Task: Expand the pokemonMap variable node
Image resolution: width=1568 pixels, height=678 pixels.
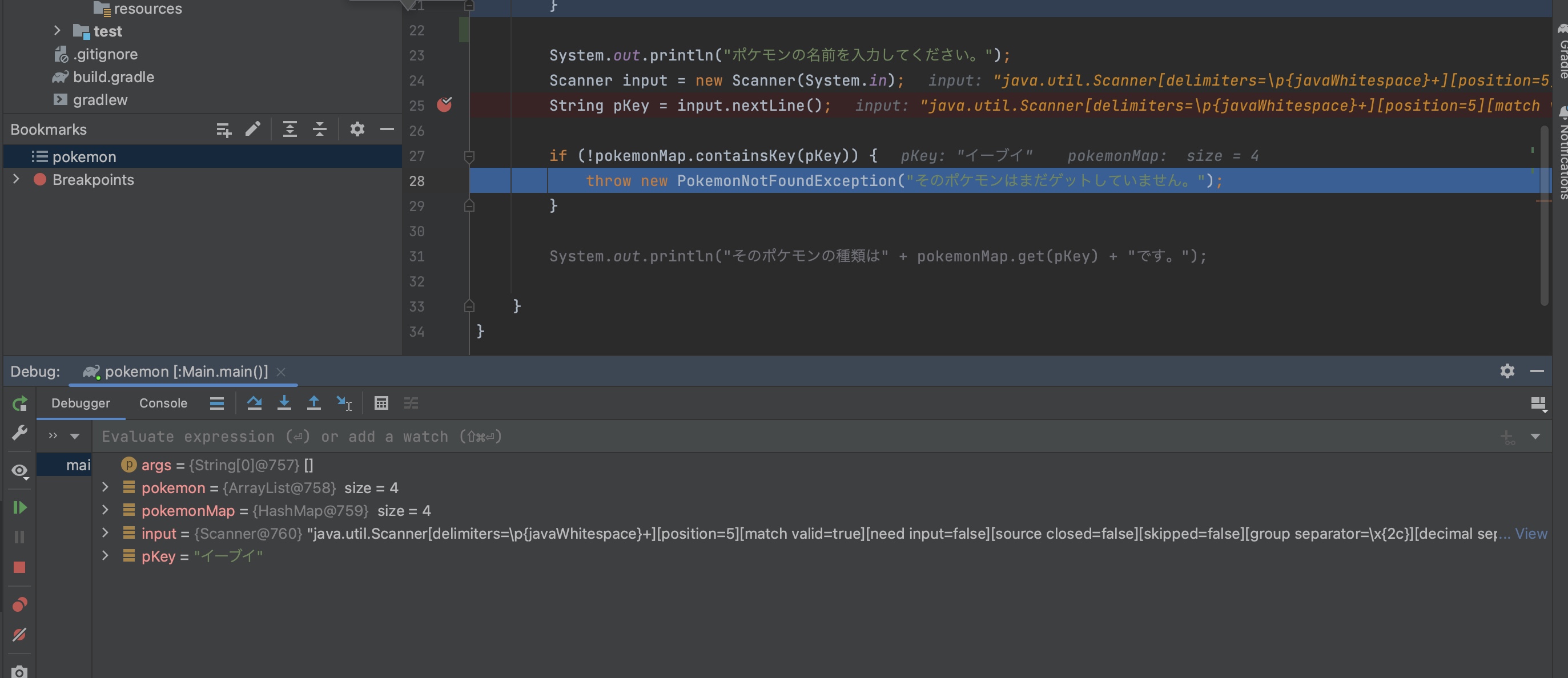Action: coord(105,510)
